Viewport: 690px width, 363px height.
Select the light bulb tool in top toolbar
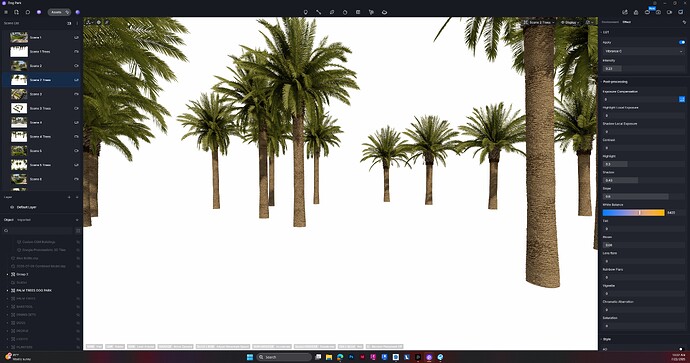[305, 12]
